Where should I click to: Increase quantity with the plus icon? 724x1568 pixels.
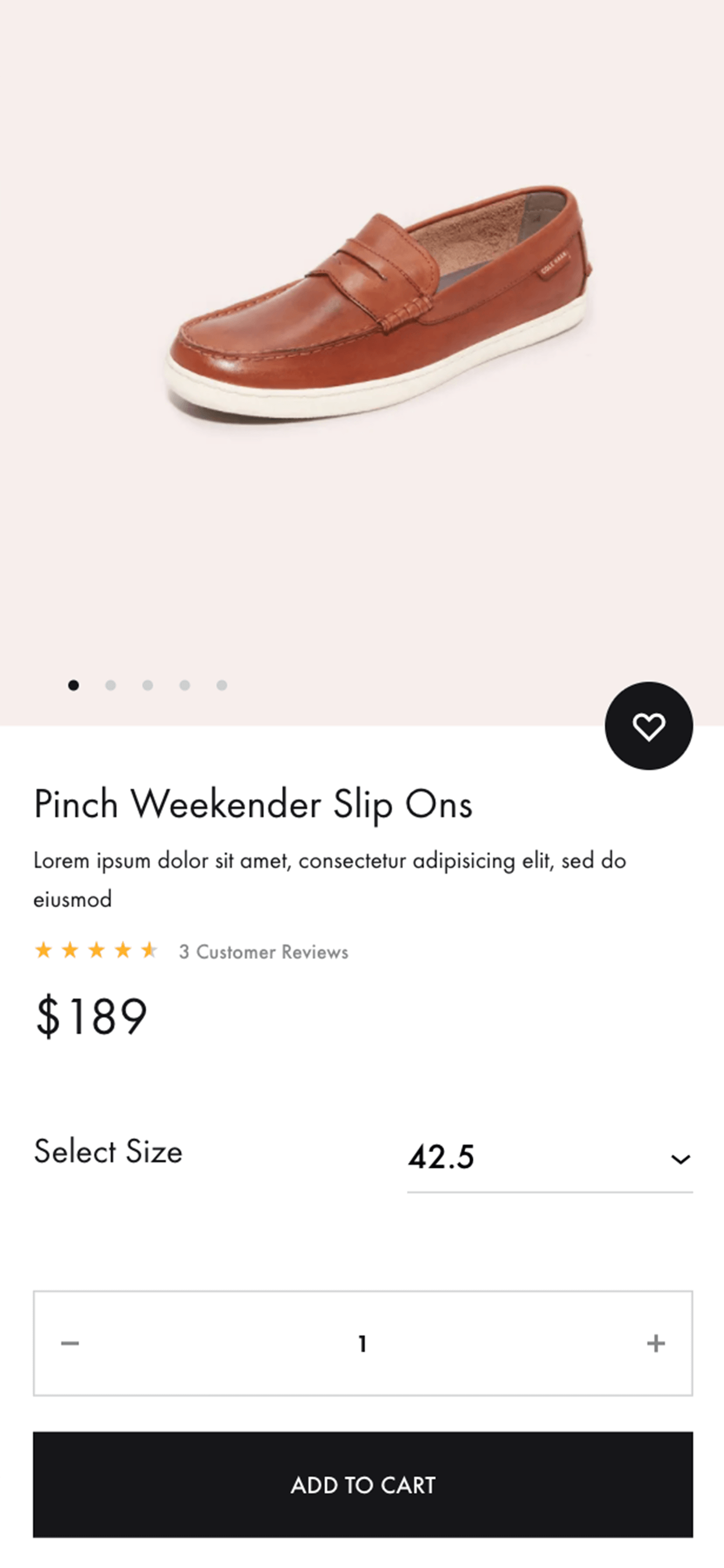pyautogui.click(x=656, y=1343)
